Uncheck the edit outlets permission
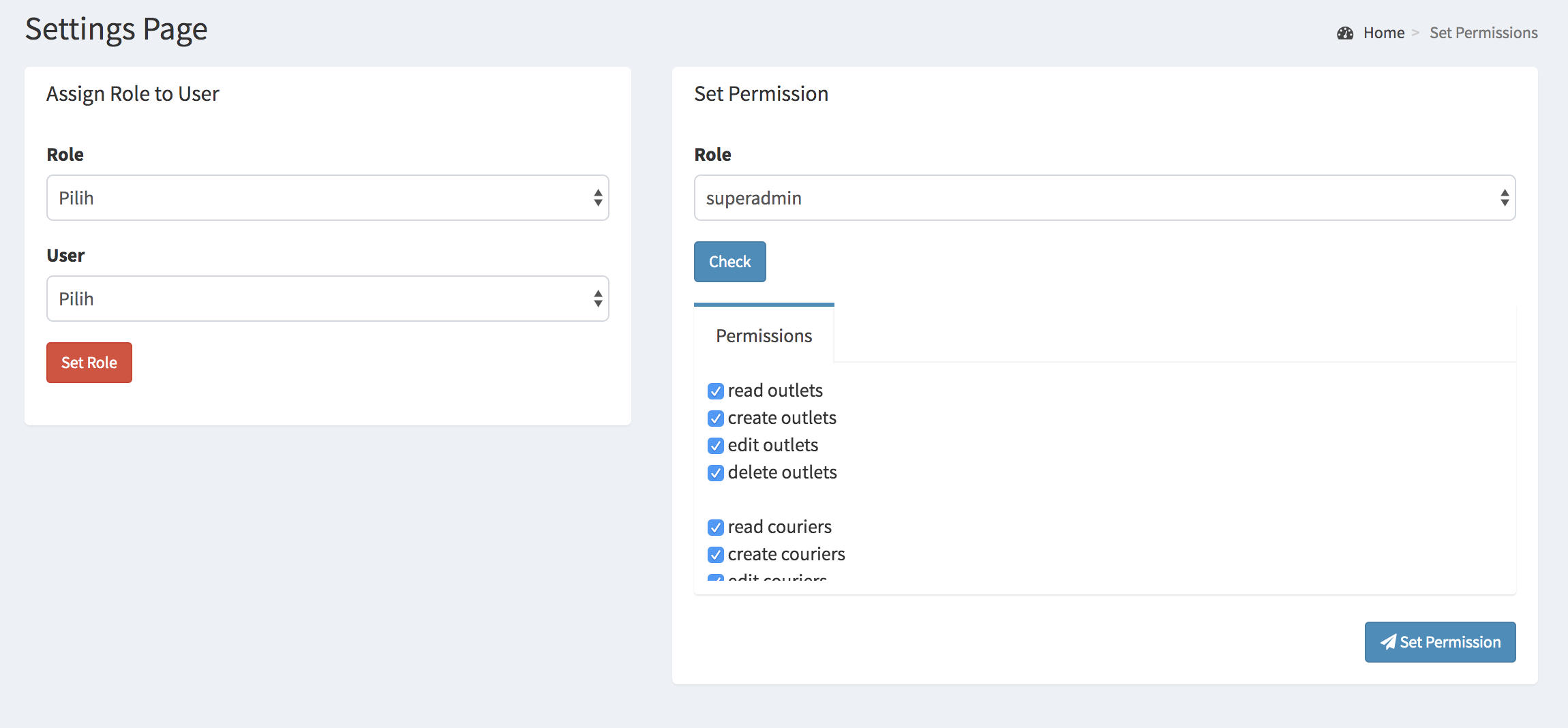This screenshot has height=728, width=1568. coord(714,446)
